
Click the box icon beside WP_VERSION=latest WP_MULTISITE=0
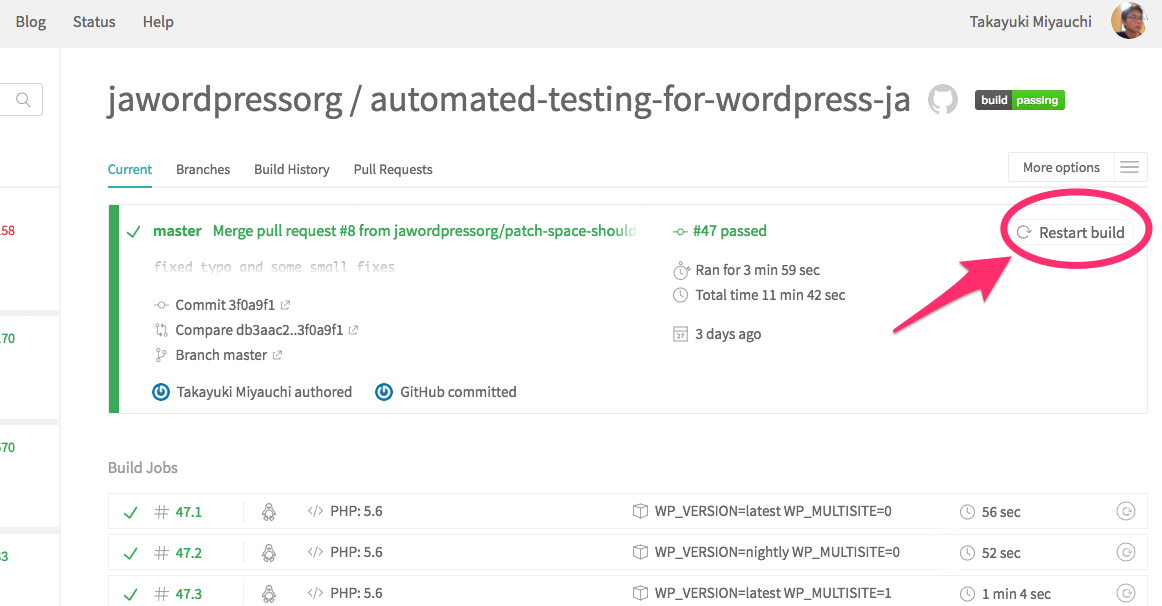(x=640, y=511)
